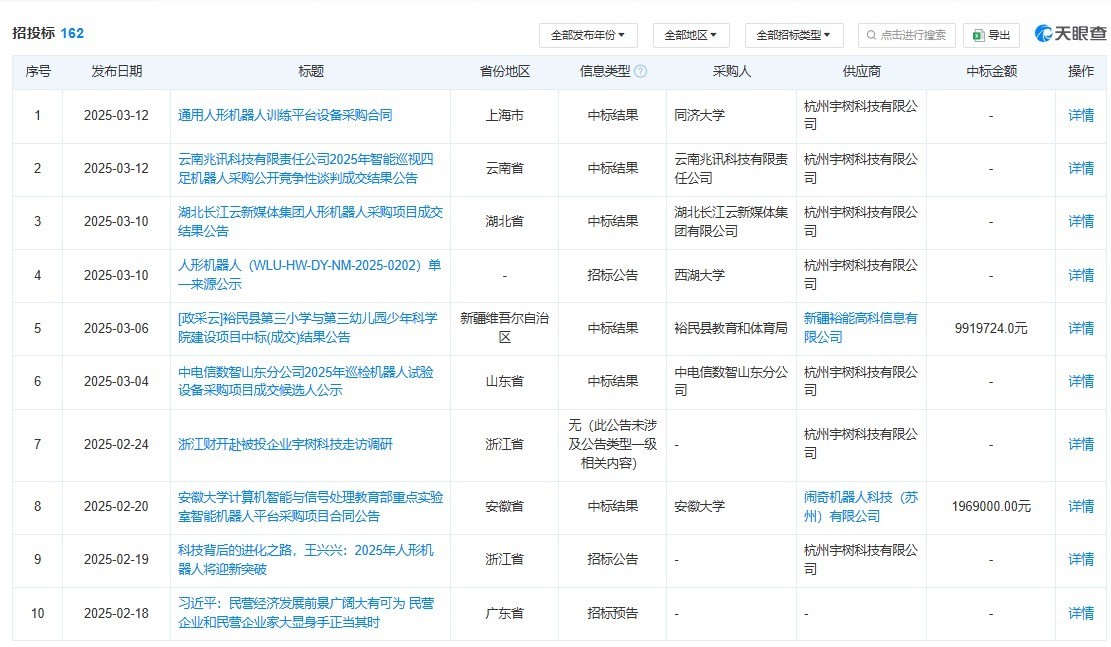Click the Excel icon on the 导出 button

click(x=979, y=35)
